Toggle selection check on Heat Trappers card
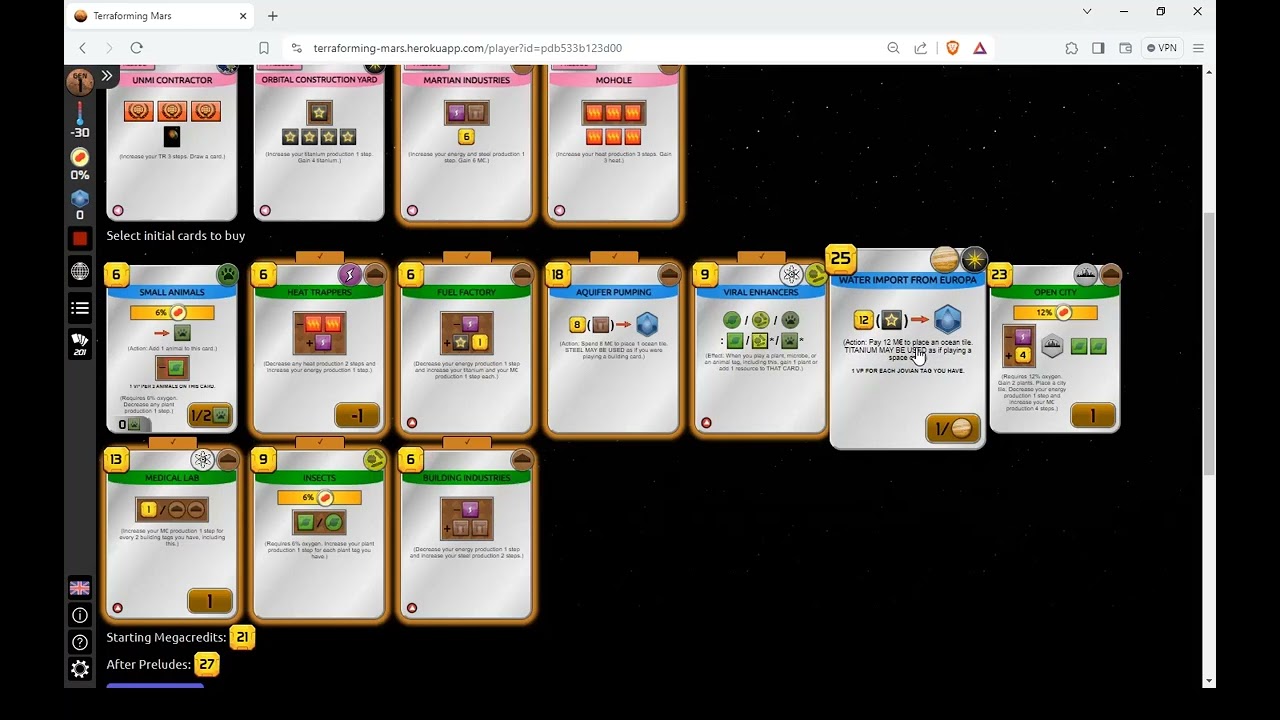This screenshot has width=1280, height=720. (320, 257)
